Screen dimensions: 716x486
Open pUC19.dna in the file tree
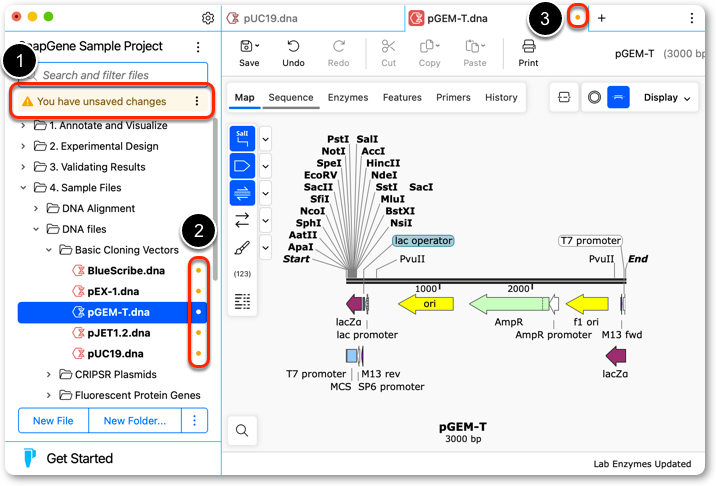[115, 354]
